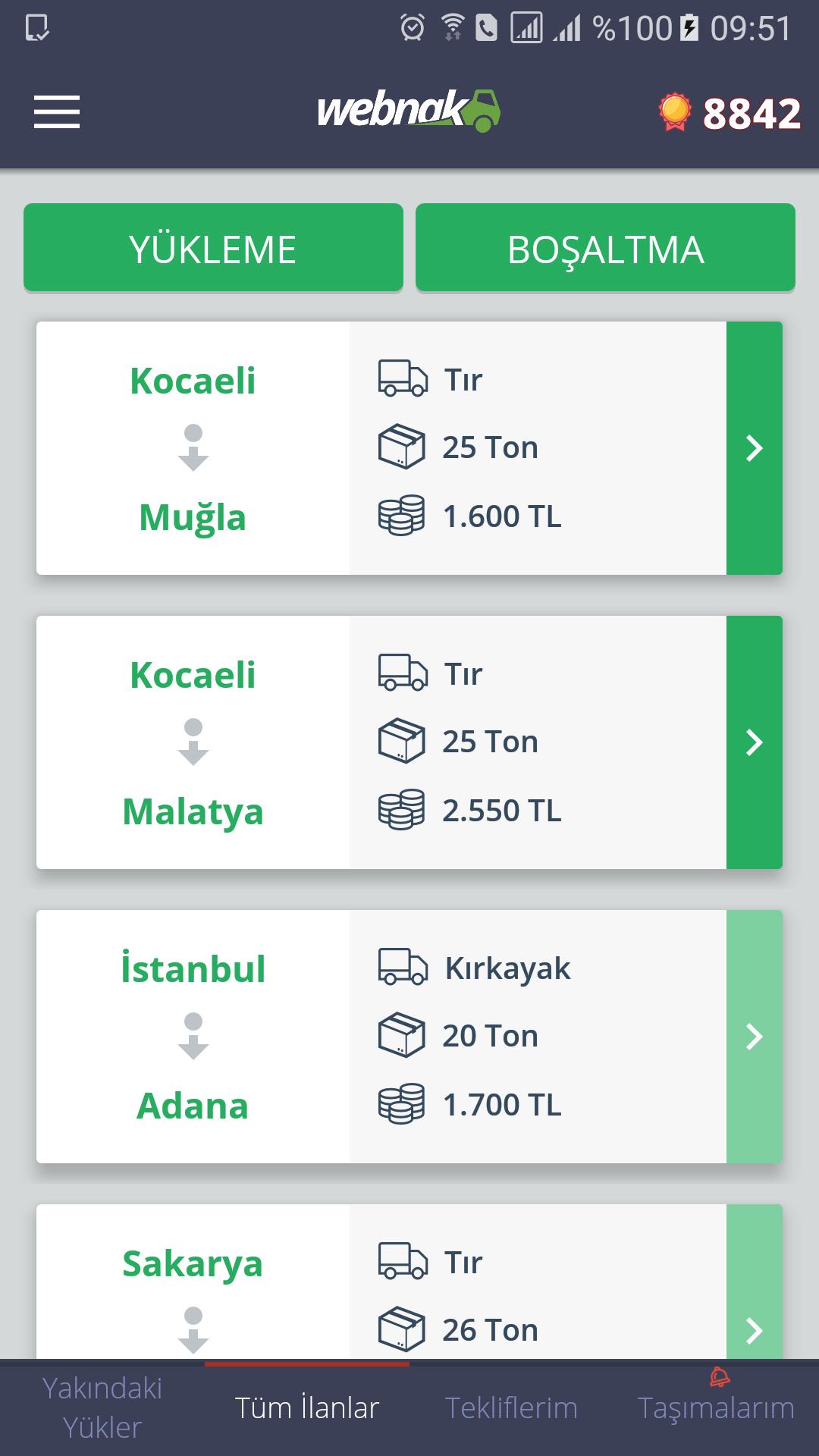Switch to Tekliflerim tab

pos(511,1407)
